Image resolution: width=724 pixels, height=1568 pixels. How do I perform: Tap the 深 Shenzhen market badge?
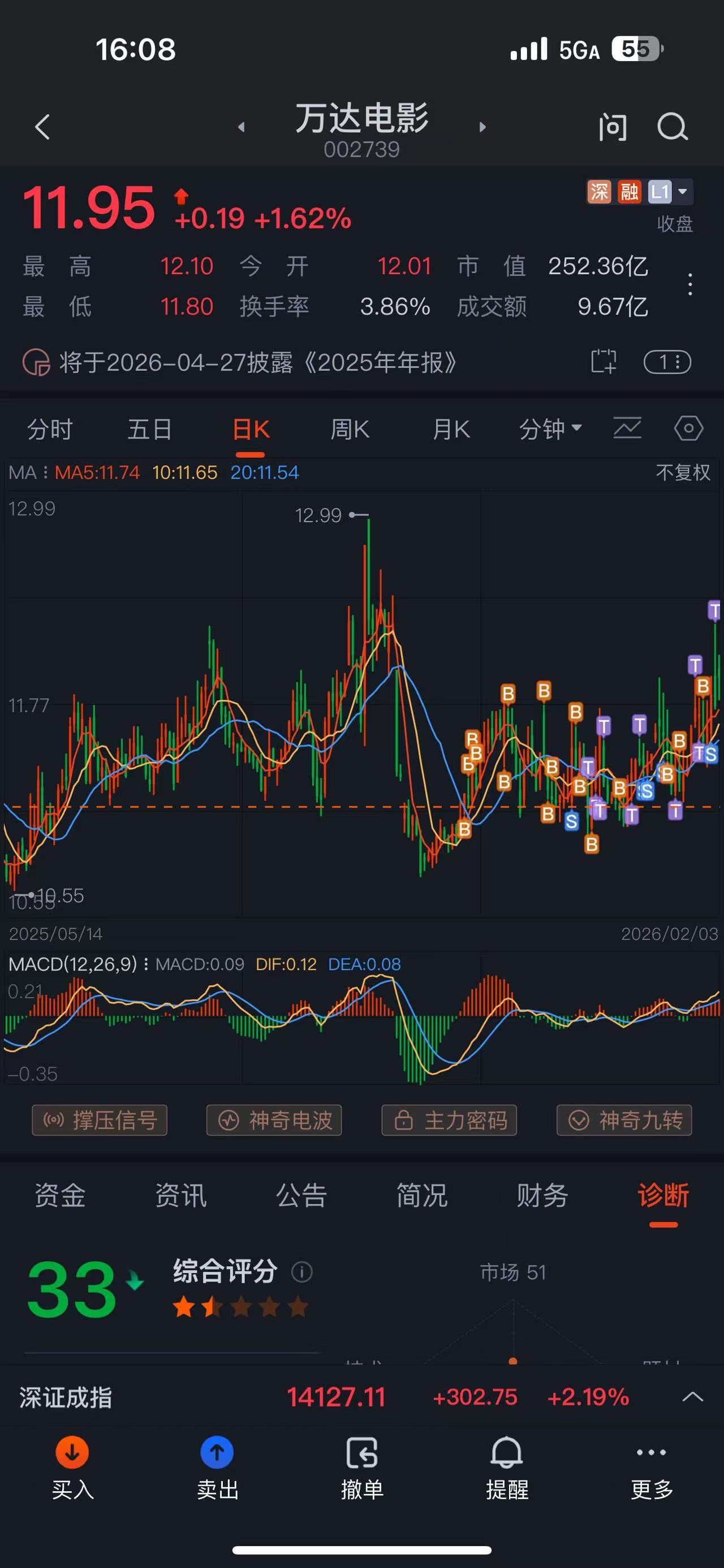(599, 192)
